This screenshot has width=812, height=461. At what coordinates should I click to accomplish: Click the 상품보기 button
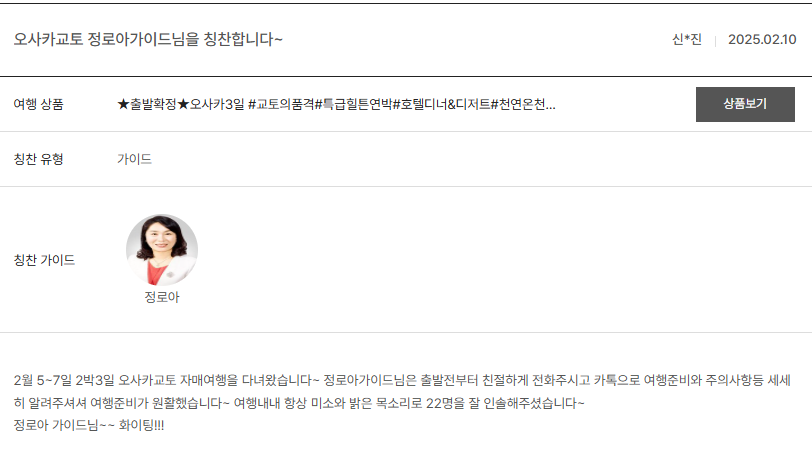tap(745, 104)
